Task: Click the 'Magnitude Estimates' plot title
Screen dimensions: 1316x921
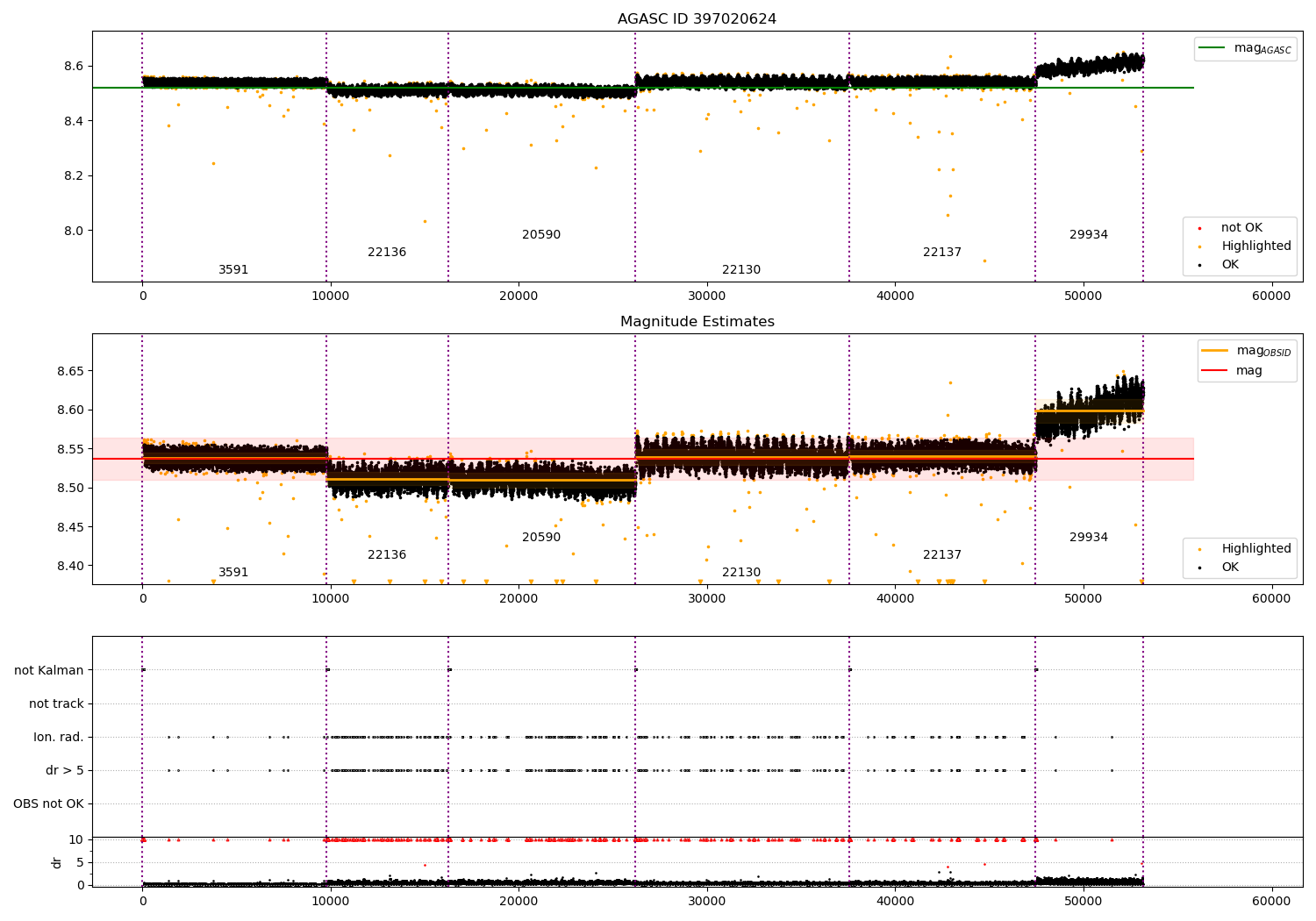Action: pyautogui.click(x=697, y=322)
